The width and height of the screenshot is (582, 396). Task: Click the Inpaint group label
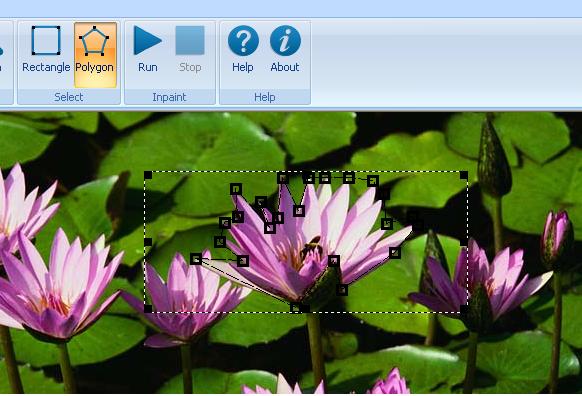click(169, 97)
